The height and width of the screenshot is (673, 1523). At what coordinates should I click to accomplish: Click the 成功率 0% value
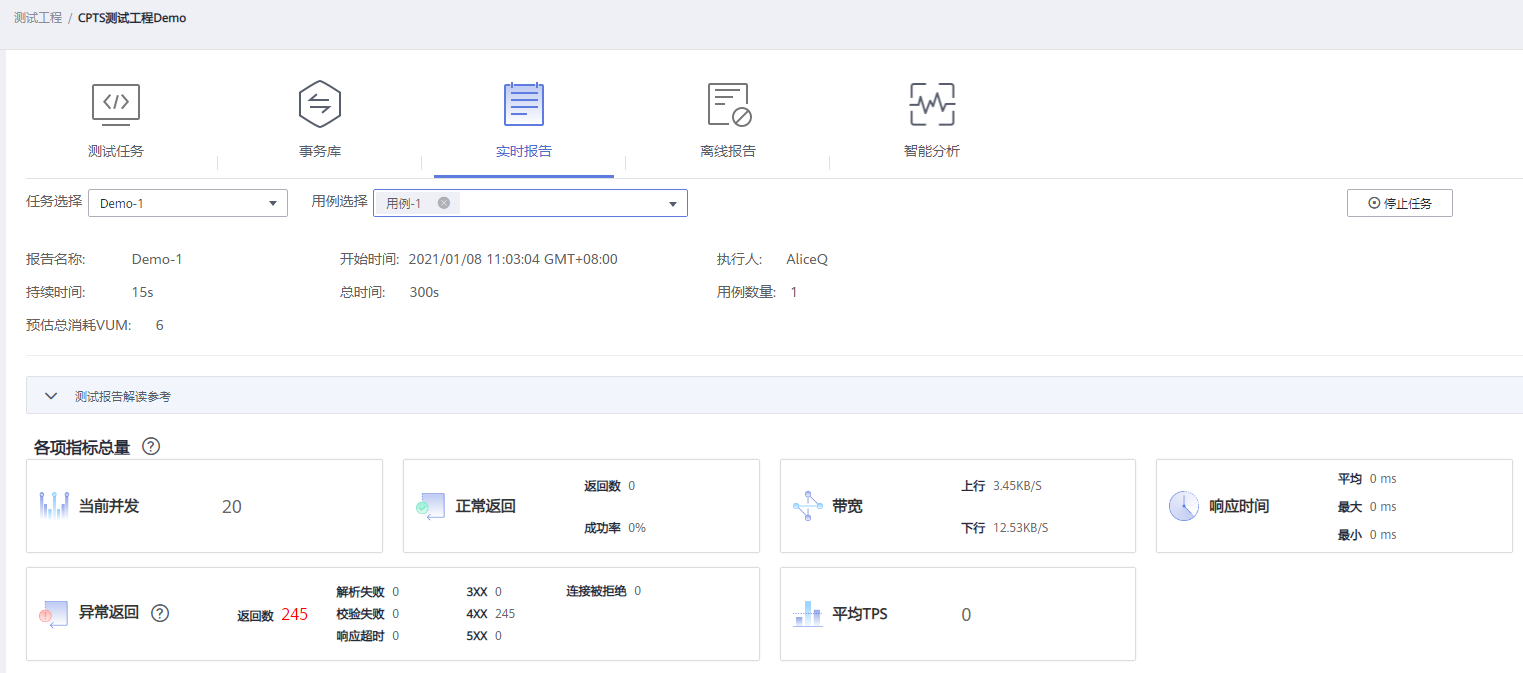(x=637, y=527)
